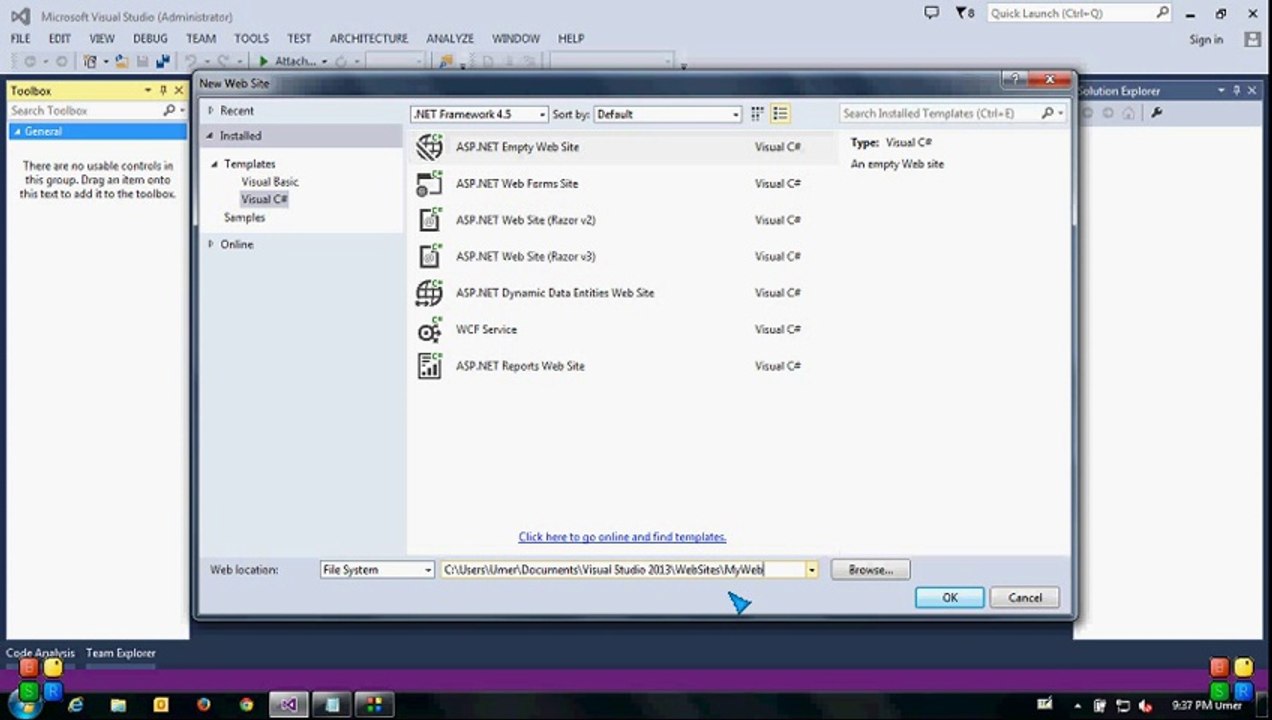This screenshot has height=720, width=1272.
Task: Open the TOOLS menu
Action: pyautogui.click(x=252, y=38)
